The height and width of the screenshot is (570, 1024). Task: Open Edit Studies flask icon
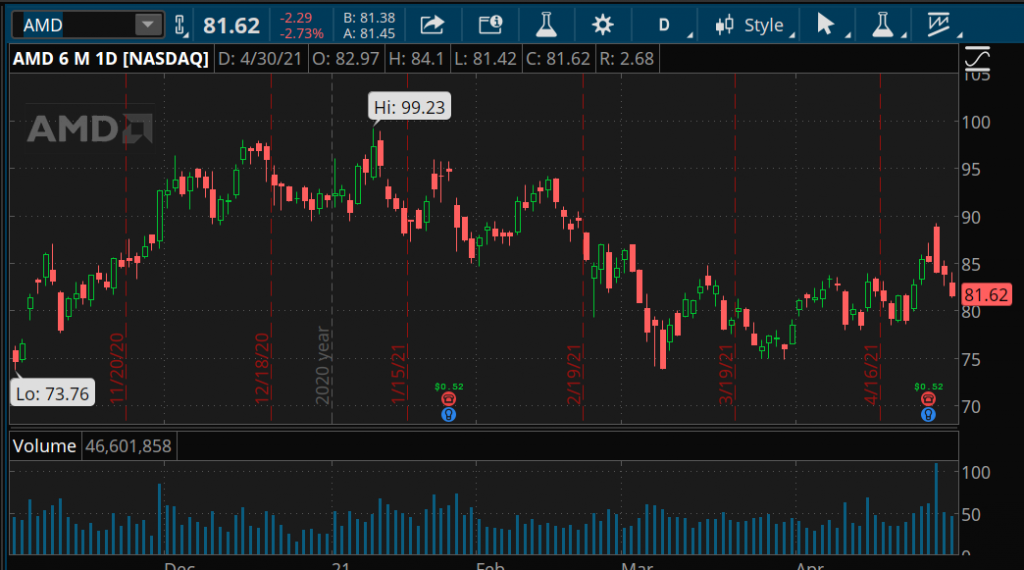[x=546, y=25]
